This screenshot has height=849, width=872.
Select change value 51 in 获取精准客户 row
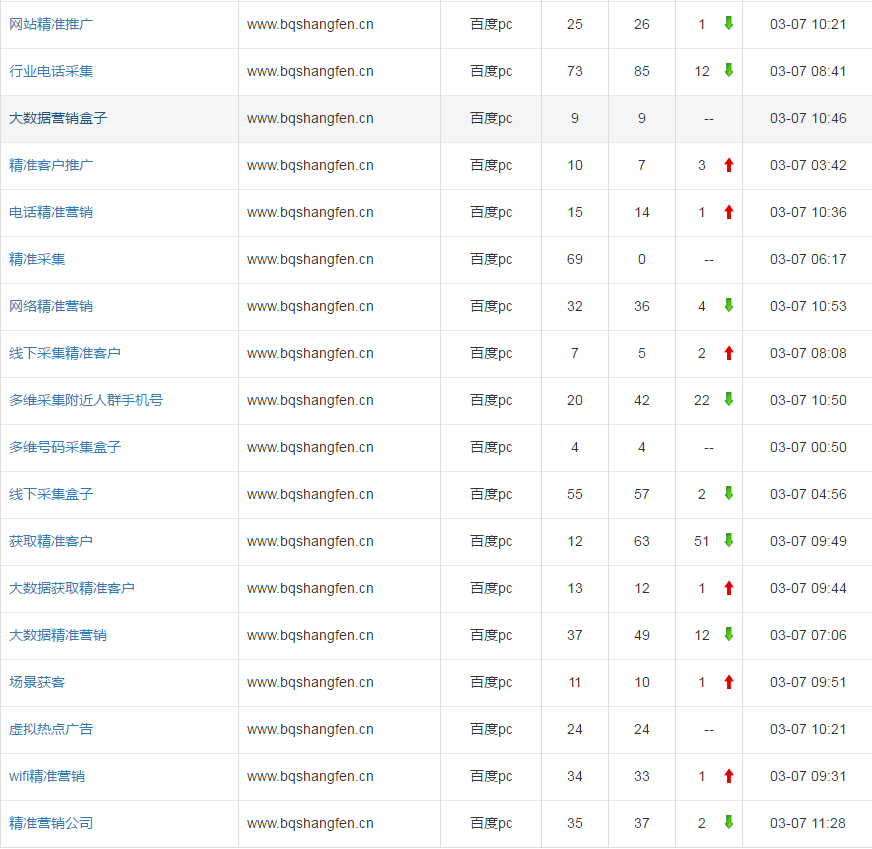tap(702, 541)
